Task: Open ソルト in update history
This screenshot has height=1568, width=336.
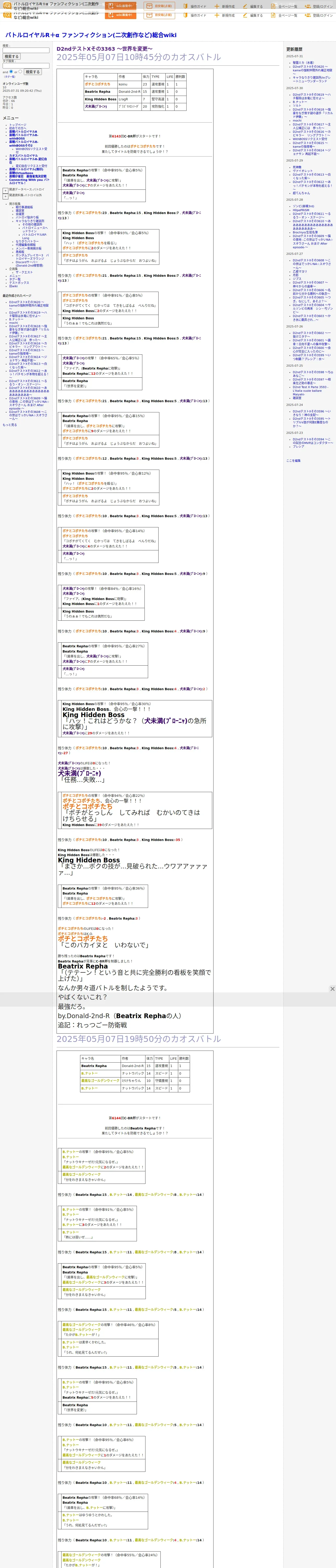Action: pos(297,105)
